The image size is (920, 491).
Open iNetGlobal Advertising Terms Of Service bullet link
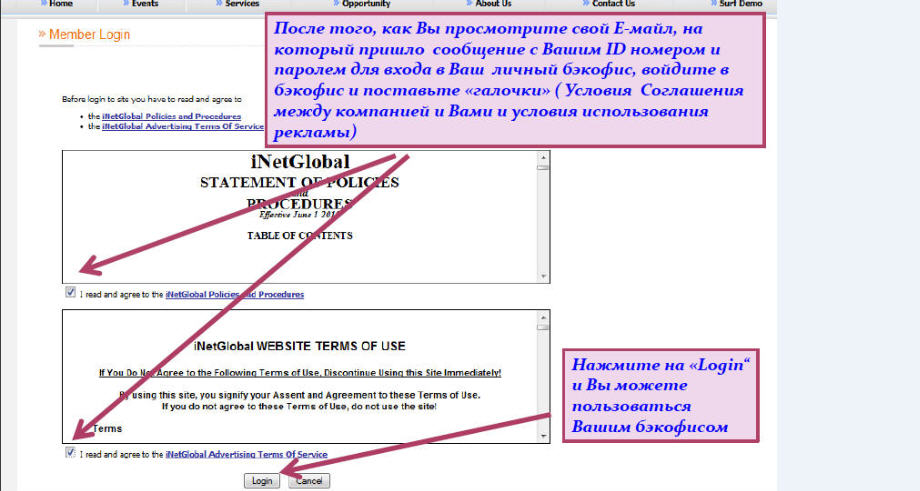tap(183, 126)
